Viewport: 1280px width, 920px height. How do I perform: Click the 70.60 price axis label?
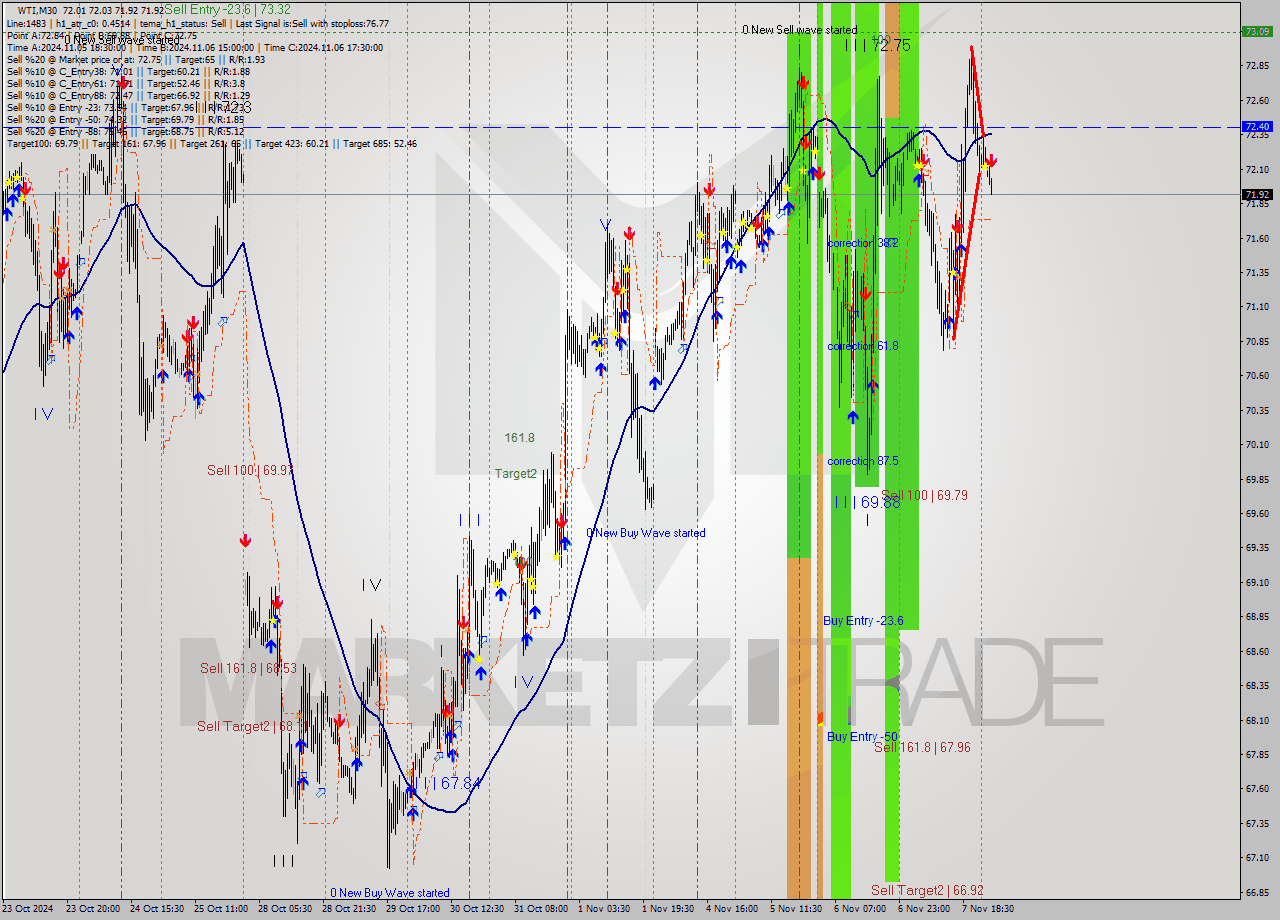[x=1257, y=376]
